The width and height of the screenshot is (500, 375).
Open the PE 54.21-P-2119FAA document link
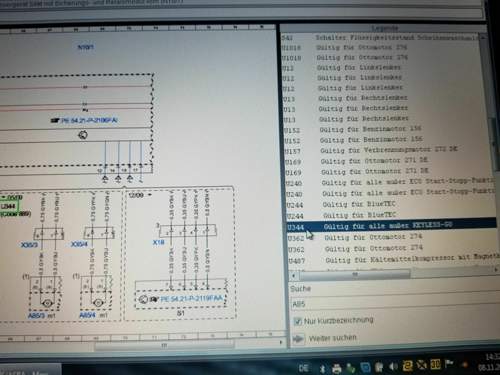coord(191,299)
